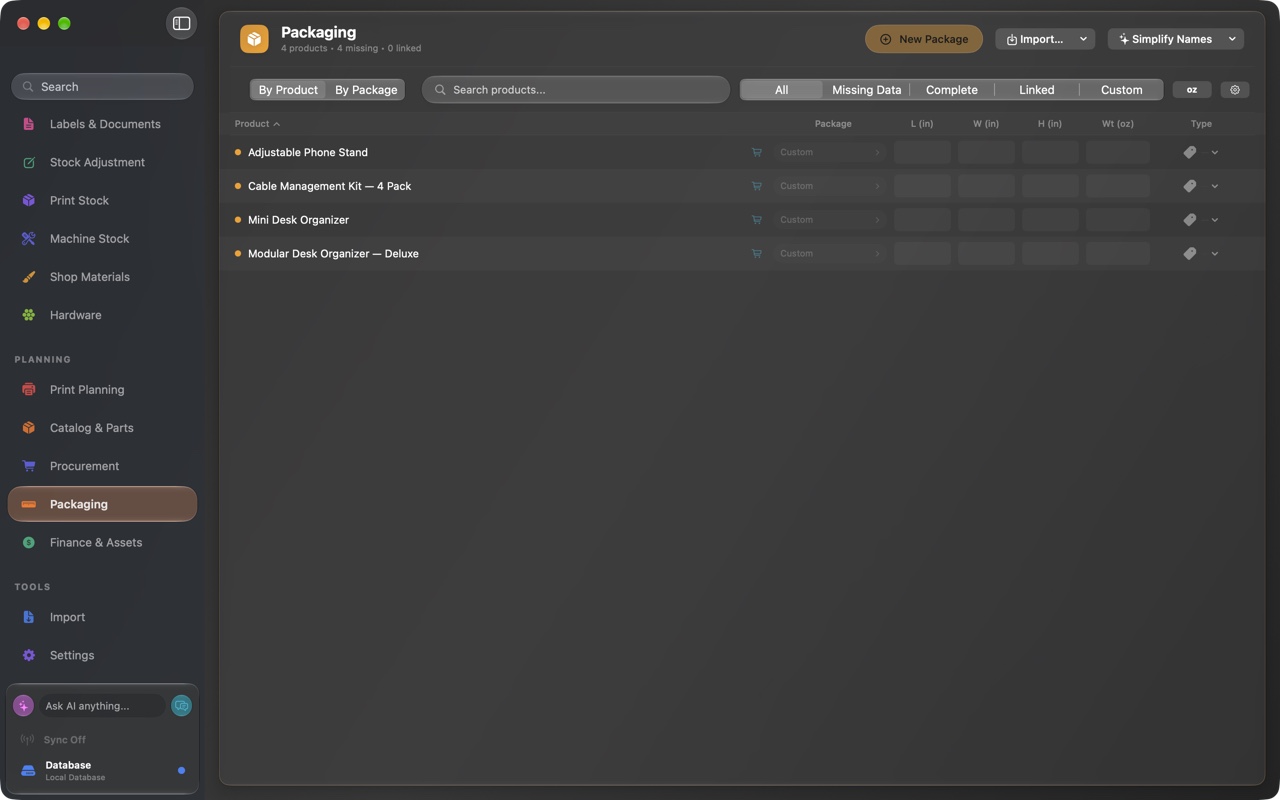The width and height of the screenshot is (1280, 800).
Task: Toggle the oz weight unit button
Action: [1192, 90]
